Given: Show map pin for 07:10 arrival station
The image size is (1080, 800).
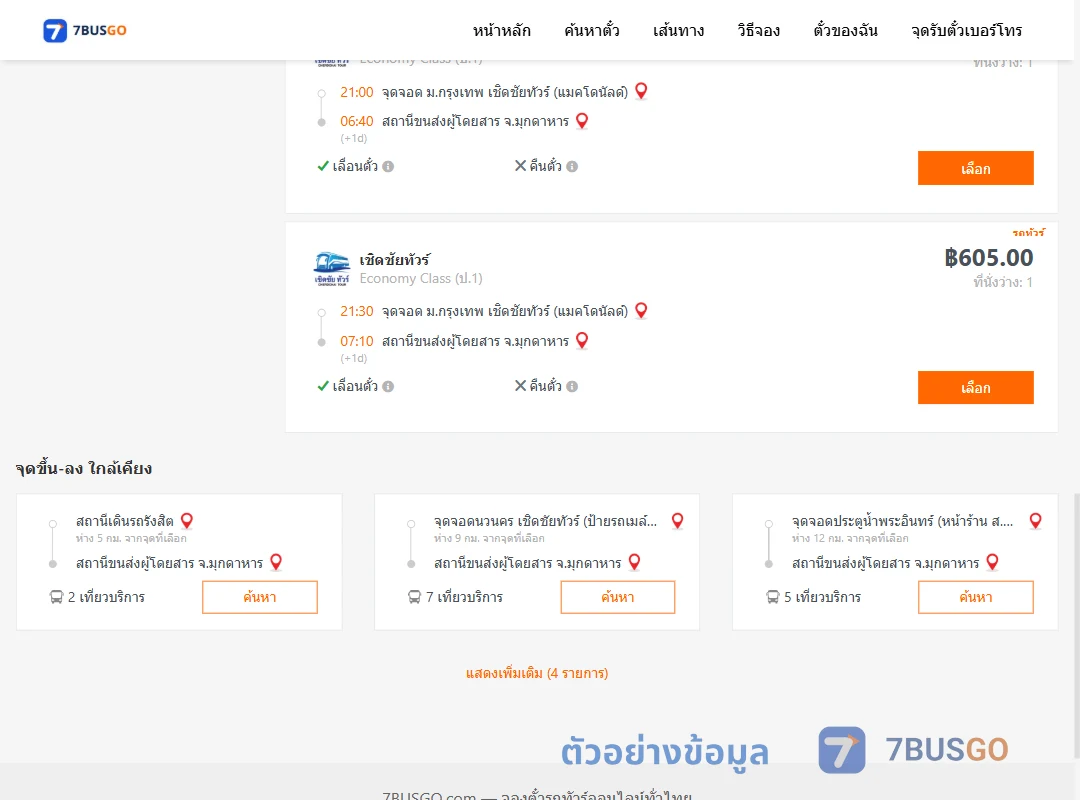Looking at the screenshot, I should pos(582,340).
